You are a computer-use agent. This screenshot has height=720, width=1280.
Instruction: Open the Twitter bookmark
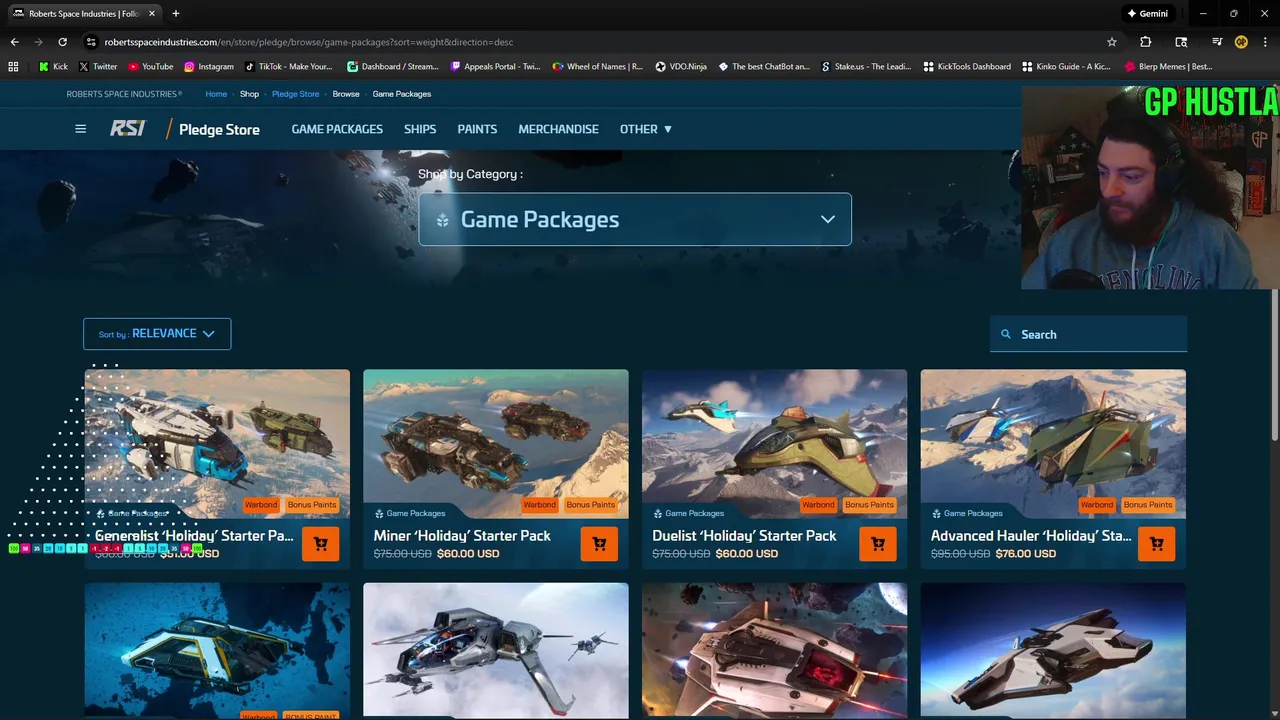pos(98,66)
